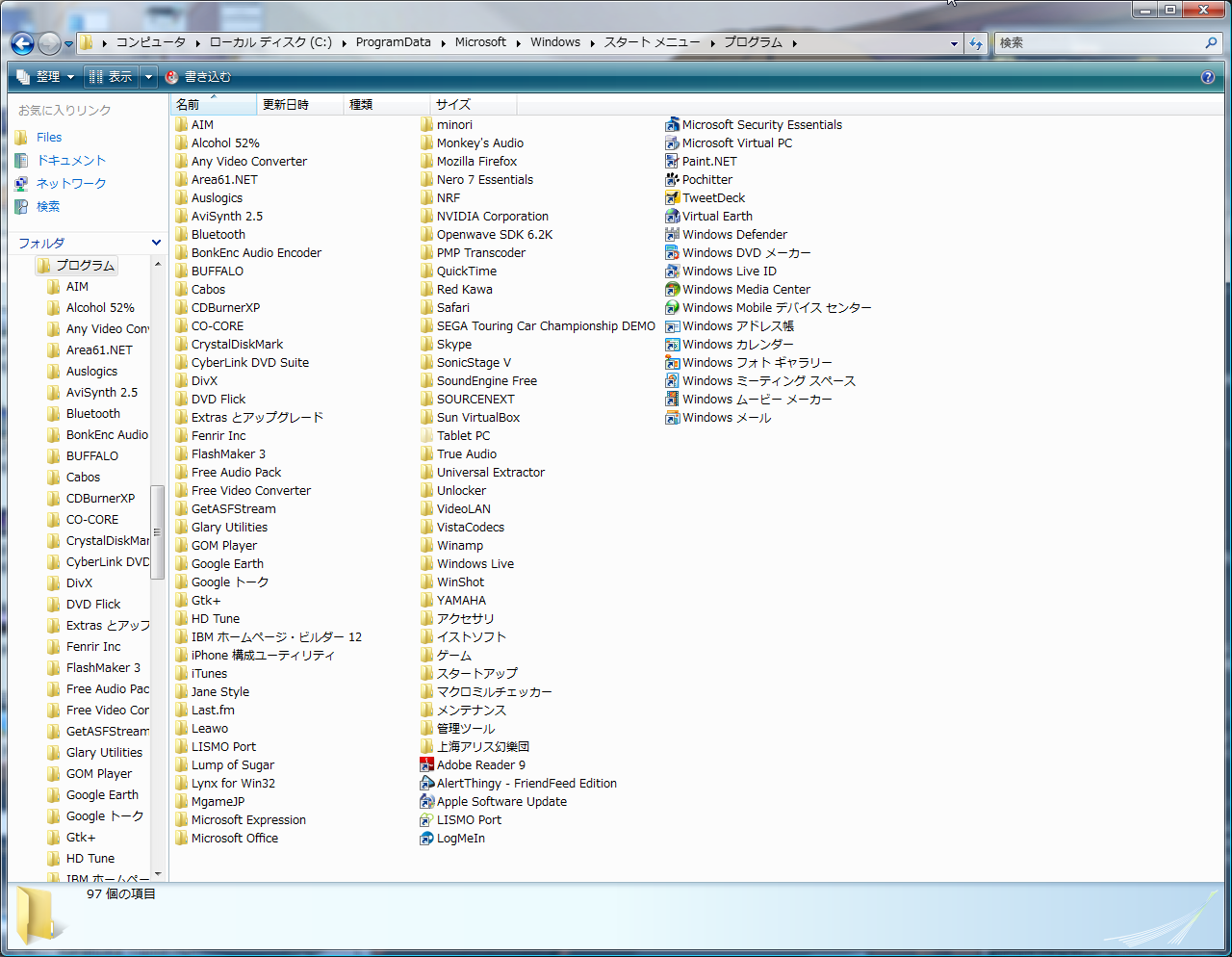Click the back navigation arrow

pyautogui.click(x=22, y=43)
